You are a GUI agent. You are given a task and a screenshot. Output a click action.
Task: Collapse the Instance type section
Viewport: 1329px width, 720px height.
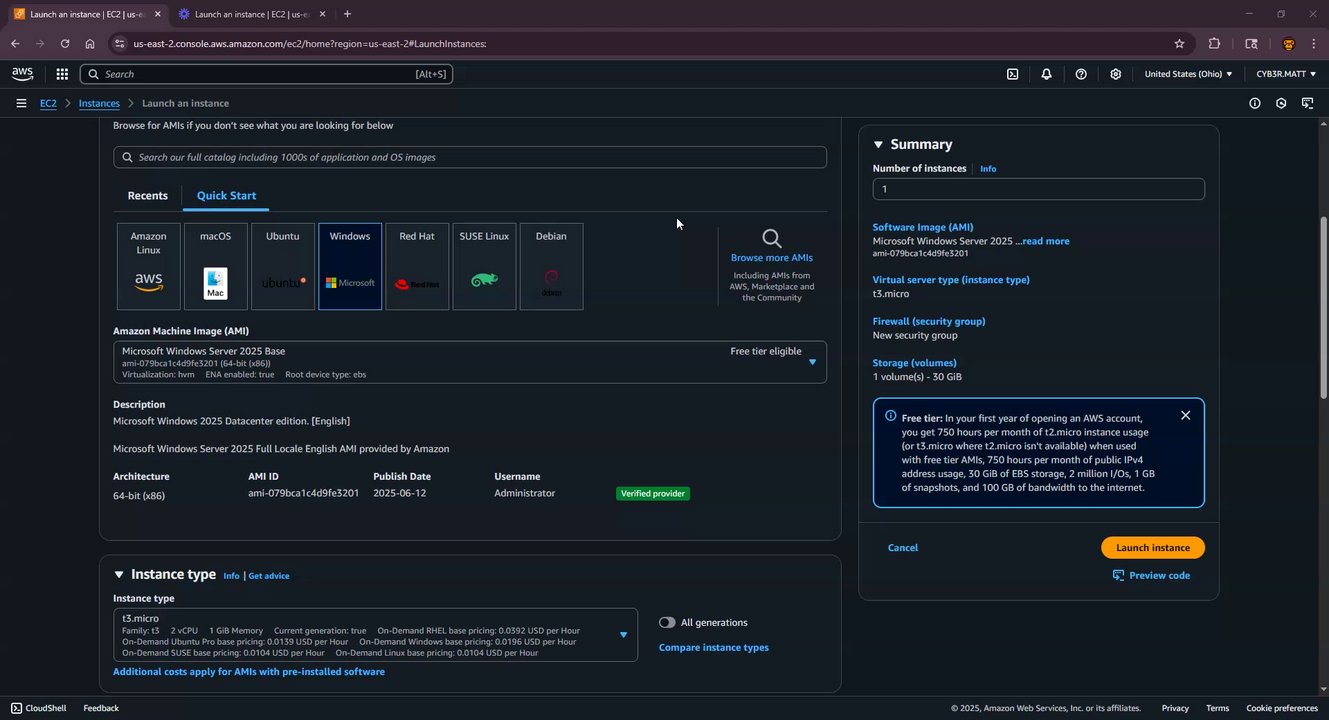[x=119, y=575]
